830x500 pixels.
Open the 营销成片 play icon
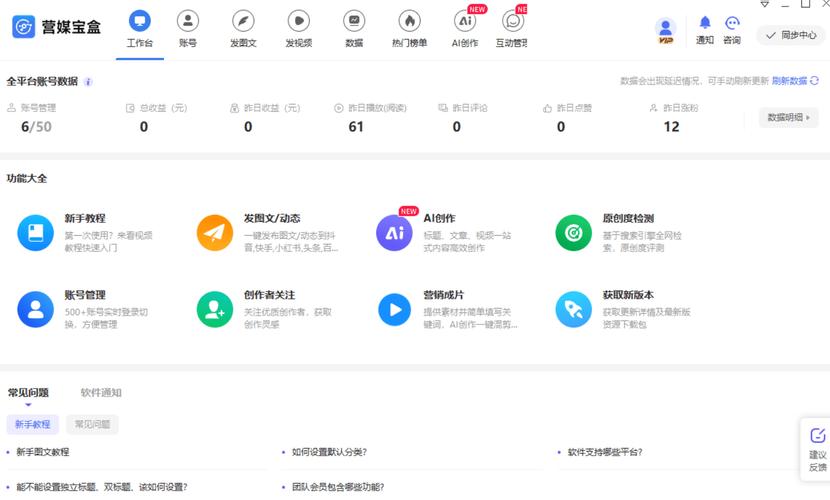394,310
